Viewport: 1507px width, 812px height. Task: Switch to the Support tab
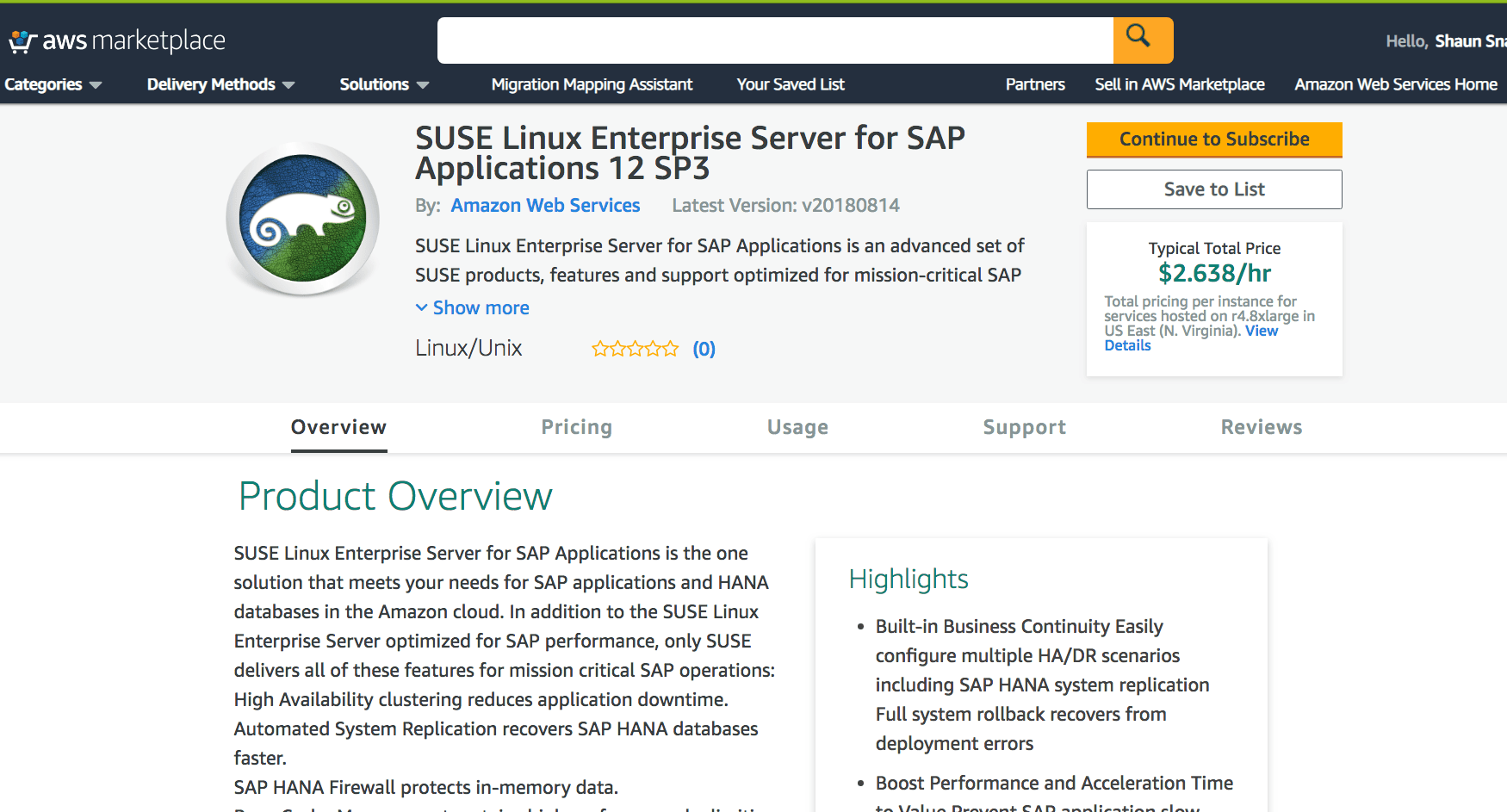(x=1025, y=427)
